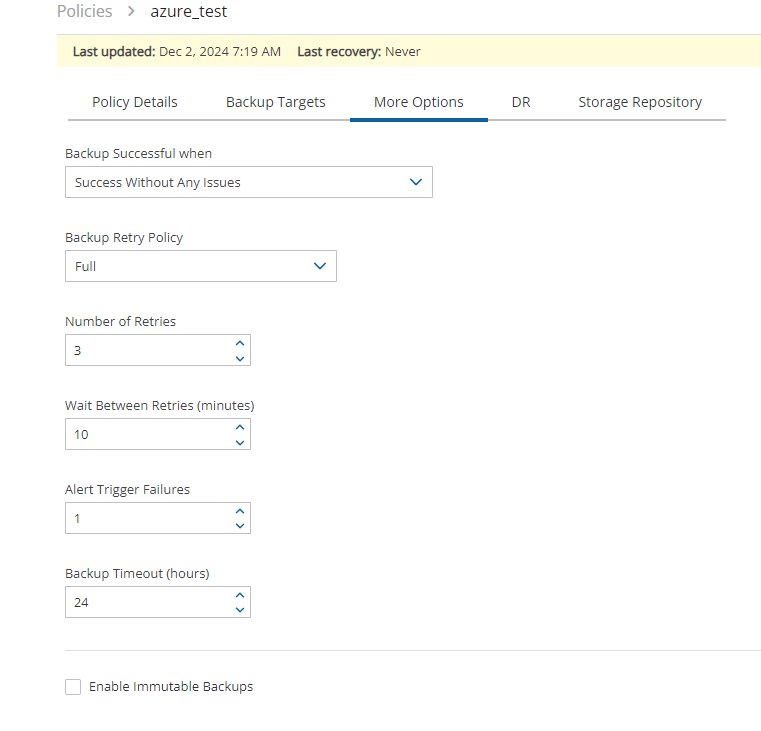Open the Backup Successful when dropdown
The height and width of the screenshot is (731, 761).
tap(248, 182)
